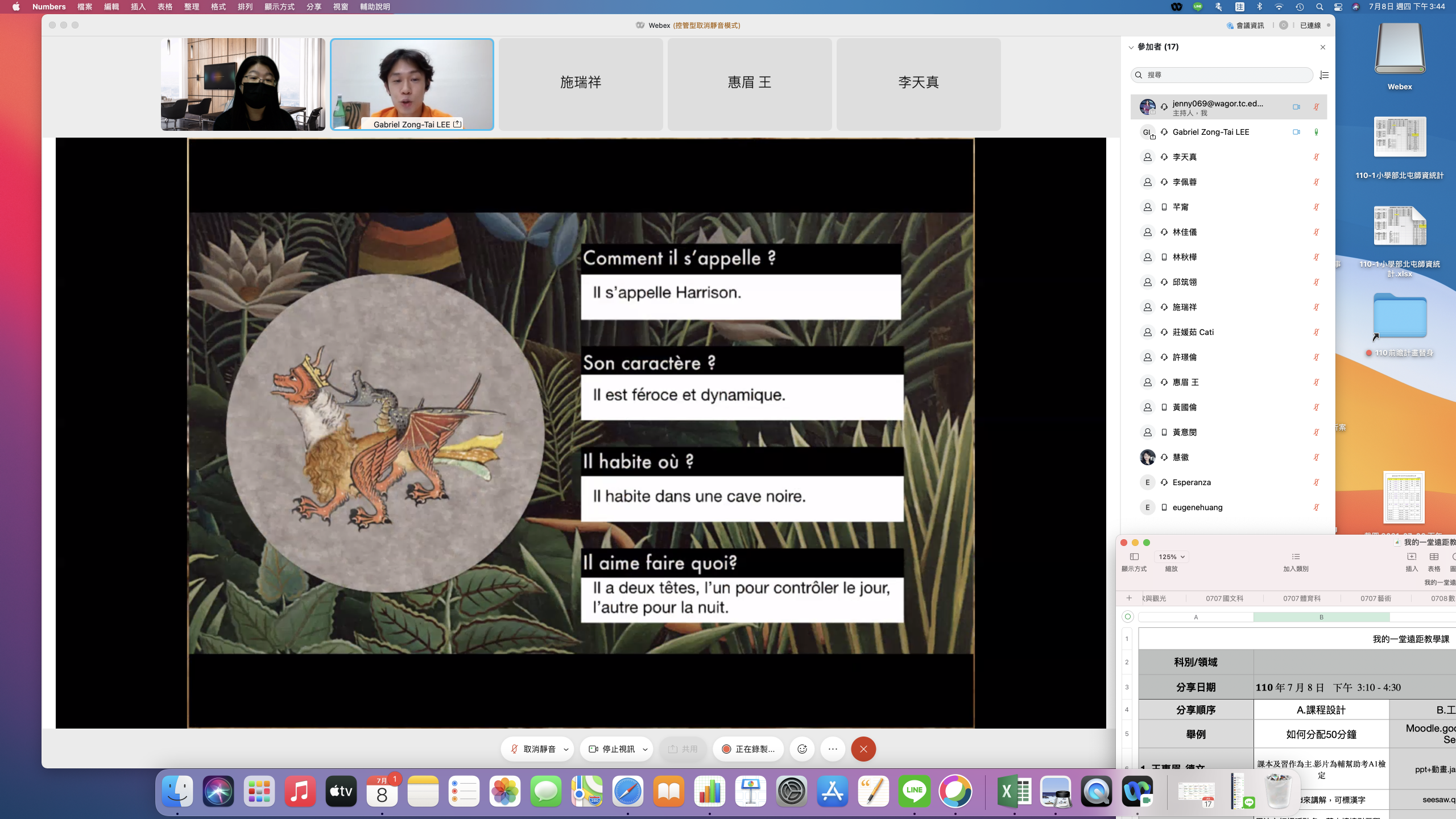This screenshot has width=1456, height=819.
Task: Collapse the 參加者 (17) section
Action: (x=1131, y=47)
